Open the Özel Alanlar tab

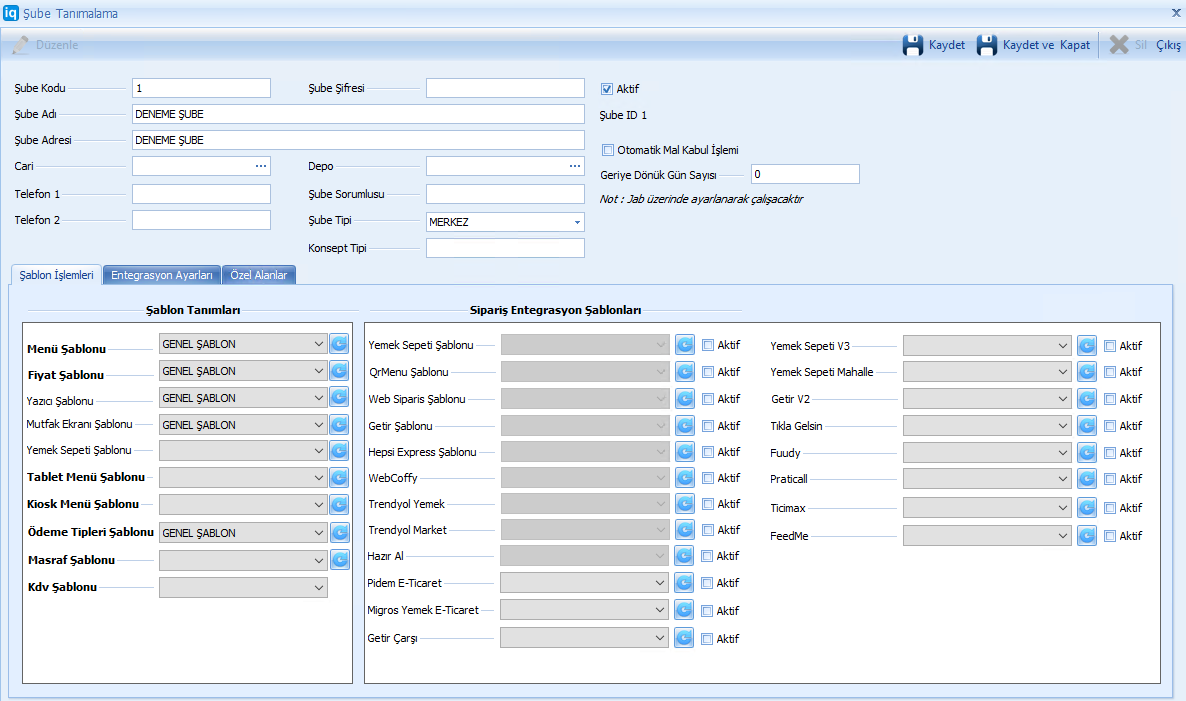pyautogui.click(x=259, y=275)
